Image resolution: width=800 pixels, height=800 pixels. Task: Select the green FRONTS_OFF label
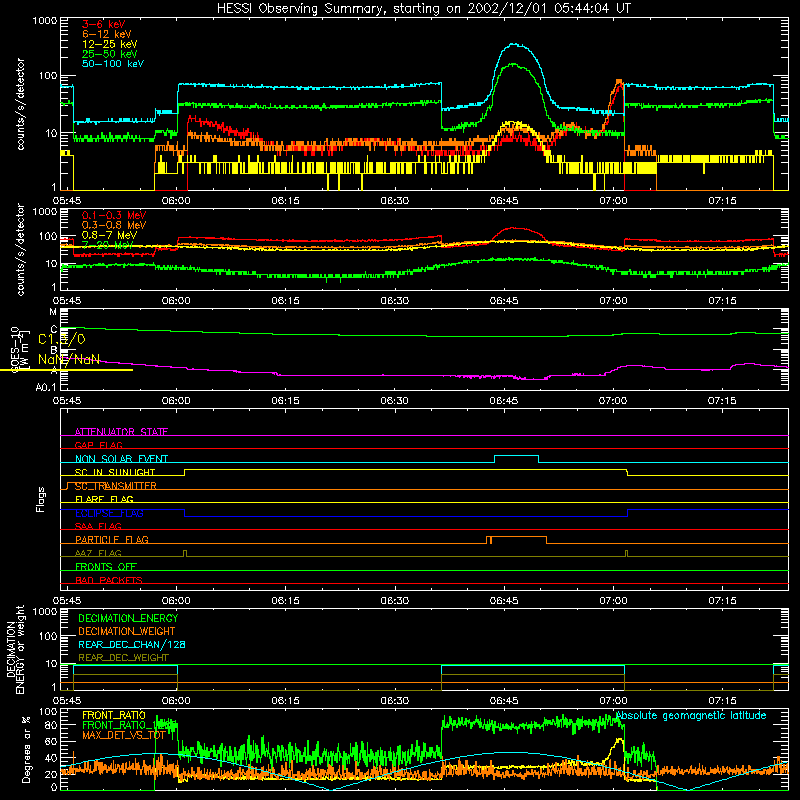[106, 566]
